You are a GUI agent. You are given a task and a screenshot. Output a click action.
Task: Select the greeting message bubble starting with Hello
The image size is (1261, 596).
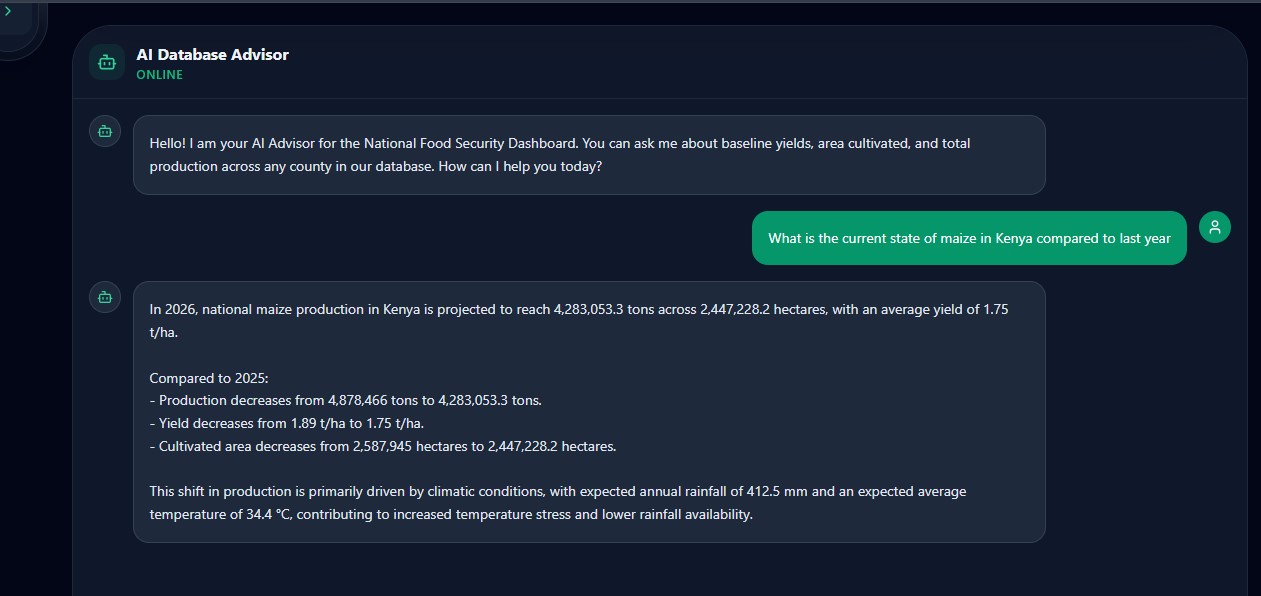(589, 155)
